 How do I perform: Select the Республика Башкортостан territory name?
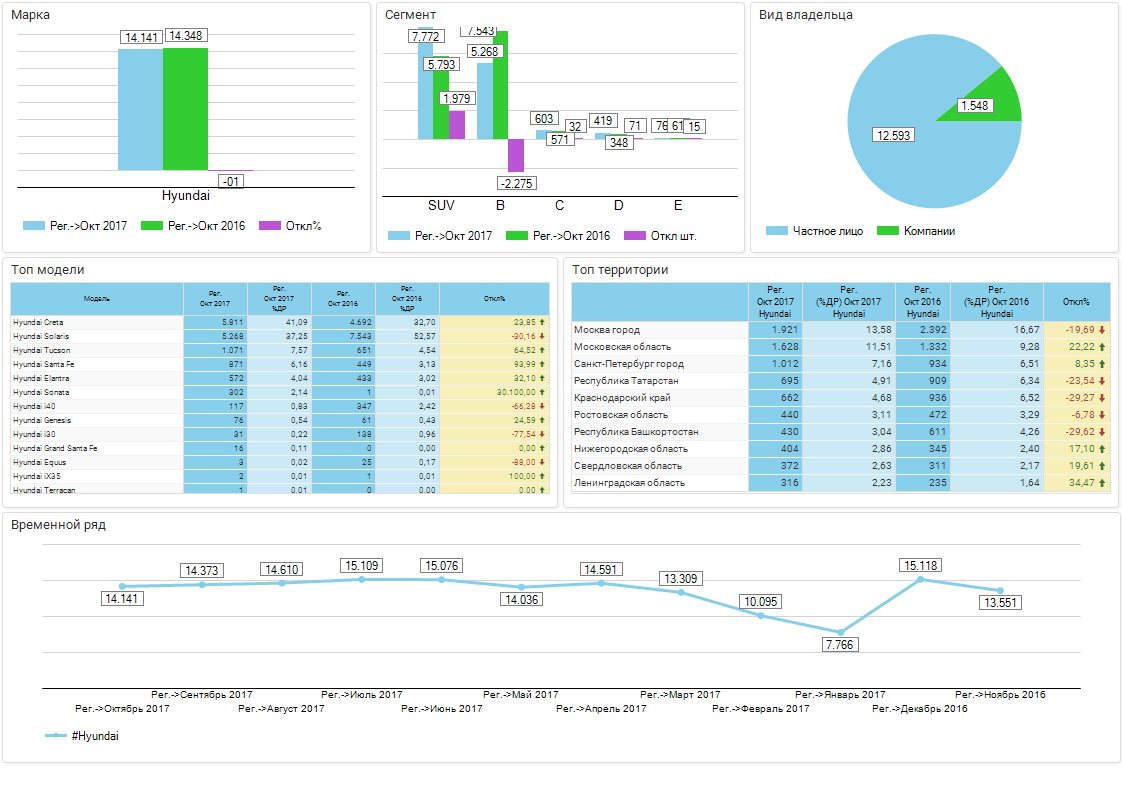pos(636,432)
